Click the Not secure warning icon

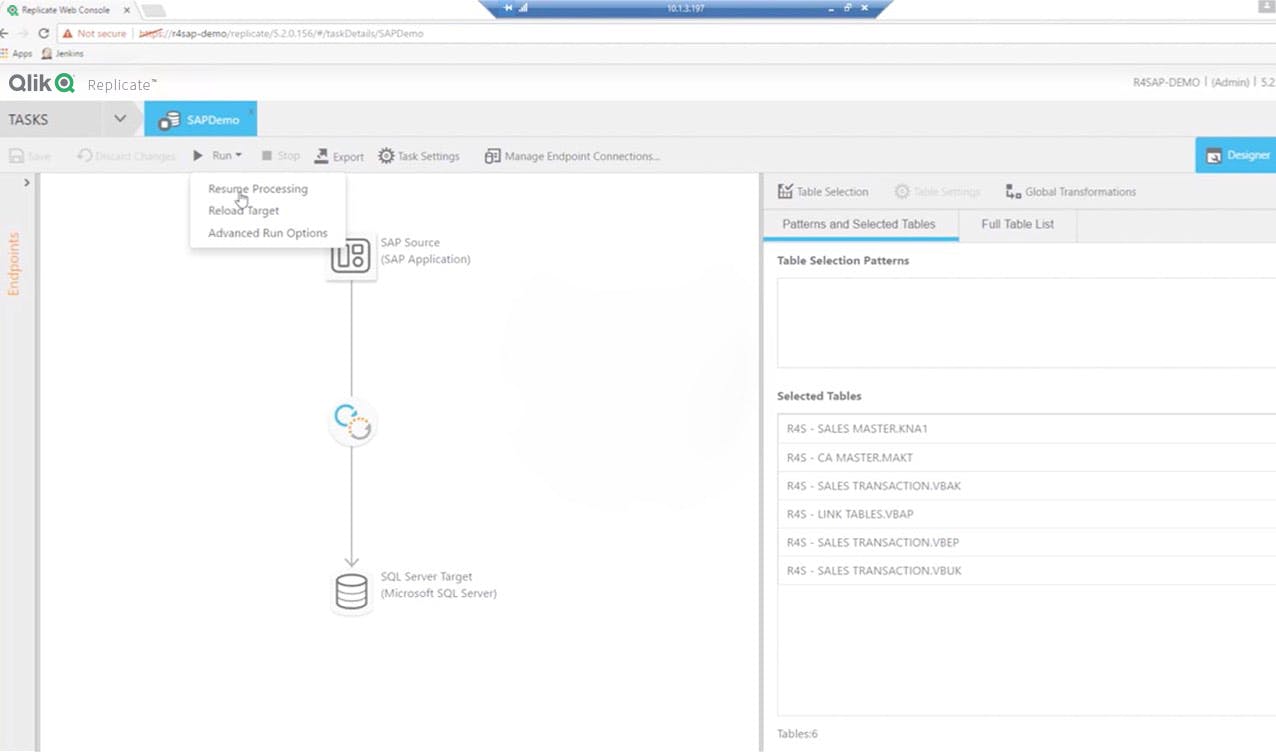pyautogui.click(x=68, y=33)
